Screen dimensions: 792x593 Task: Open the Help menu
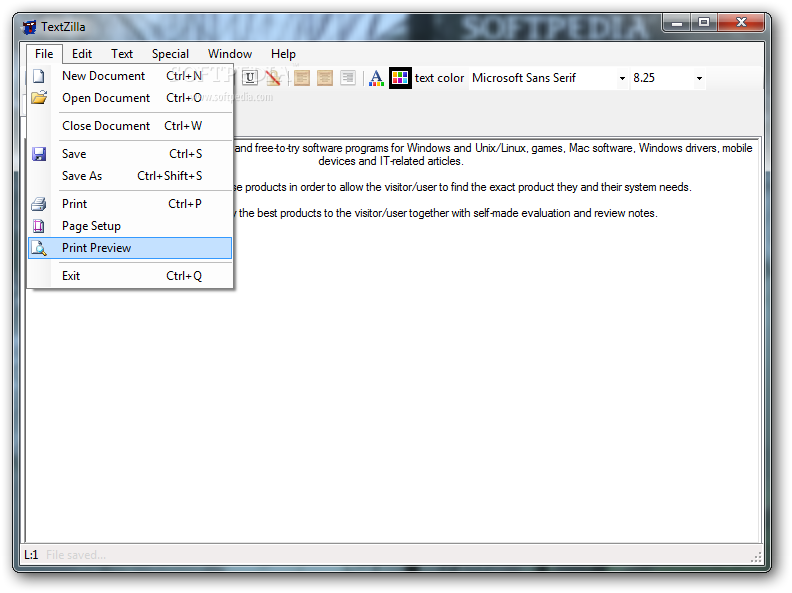(x=283, y=54)
